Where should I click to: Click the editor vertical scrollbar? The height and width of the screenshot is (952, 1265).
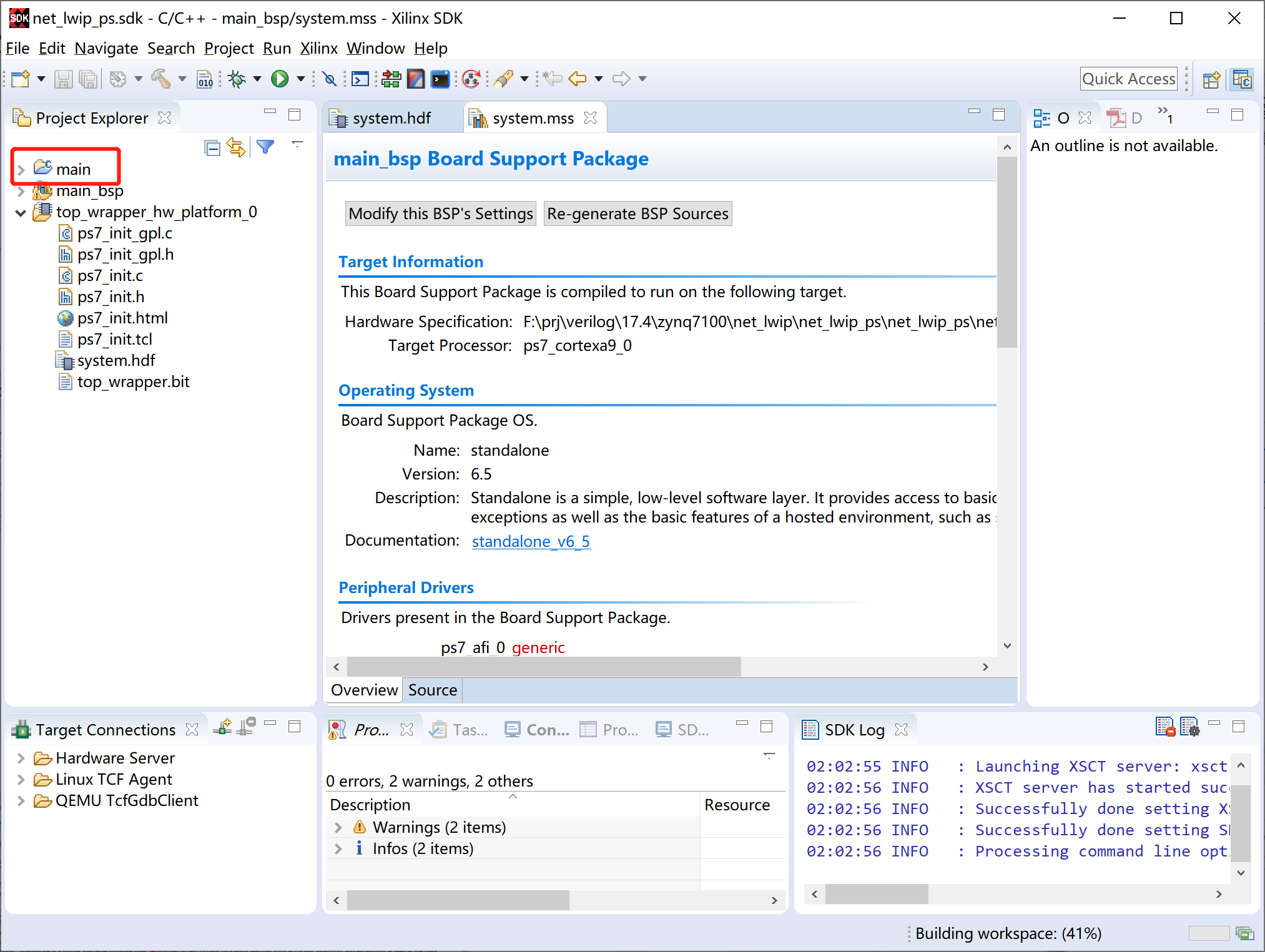[x=1007, y=252]
